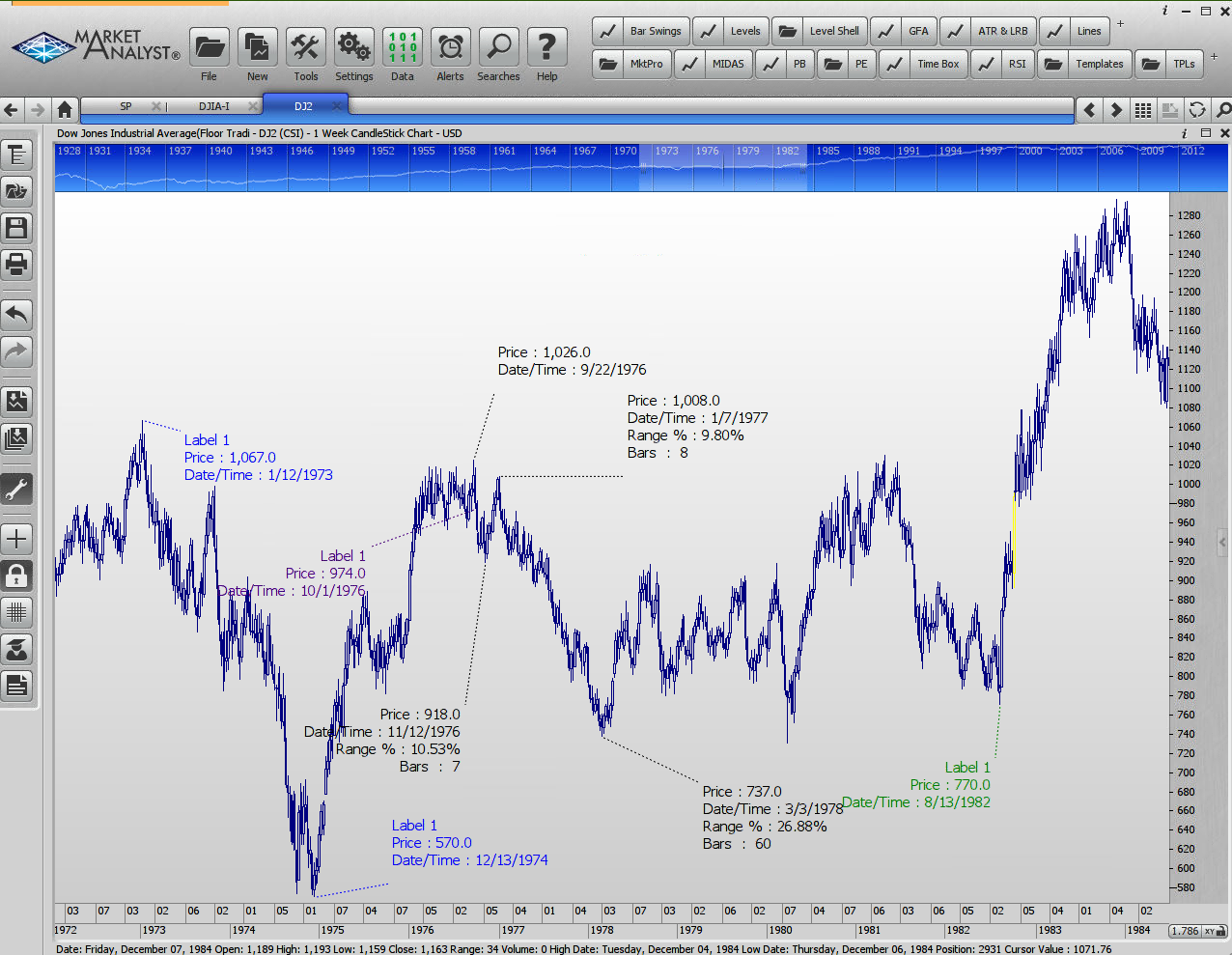Redo with the curved right arrow icon
1232x955 pixels.
[x=17, y=351]
